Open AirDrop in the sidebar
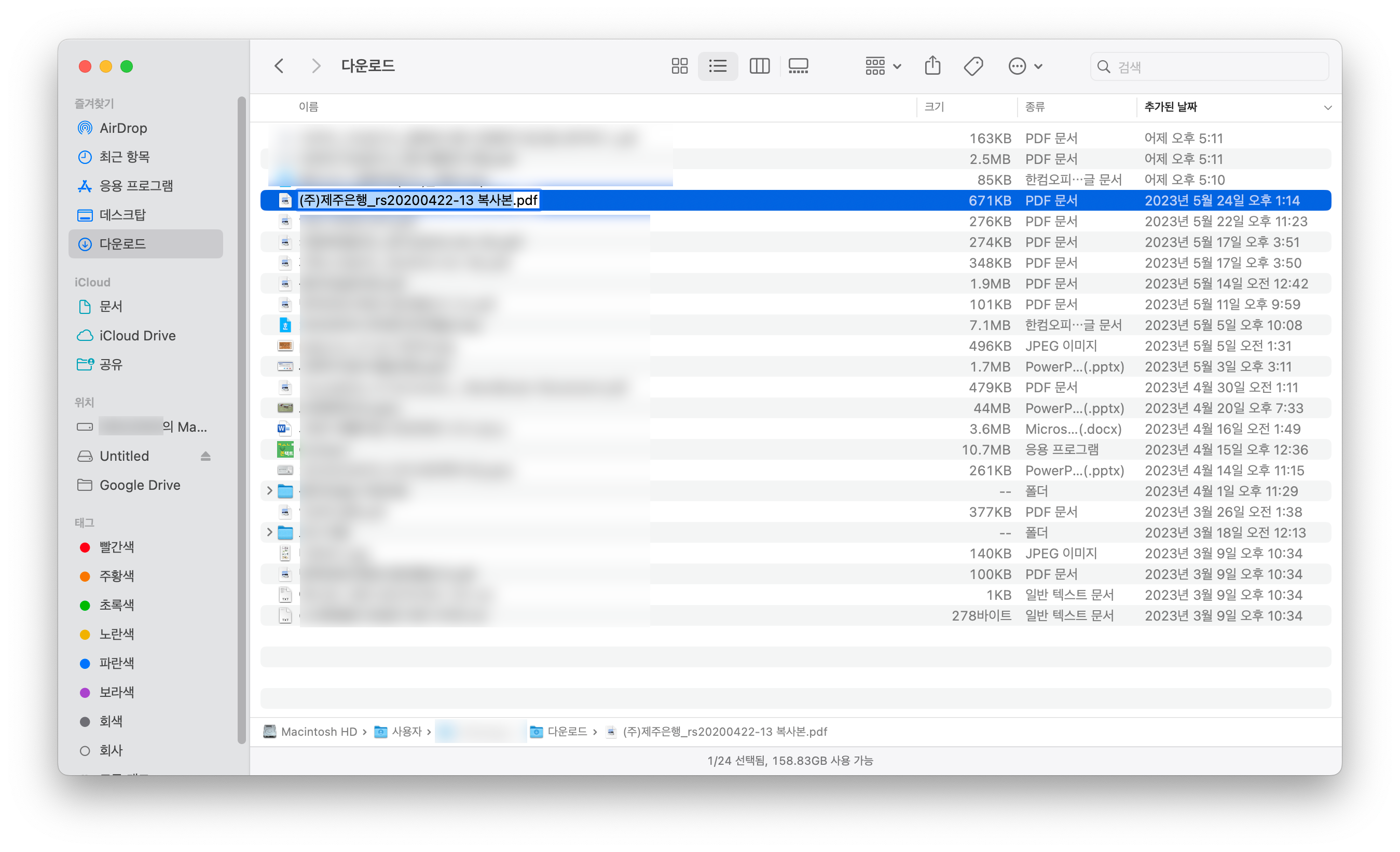The width and height of the screenshot is (1400, 852). [x=123, y=128]
